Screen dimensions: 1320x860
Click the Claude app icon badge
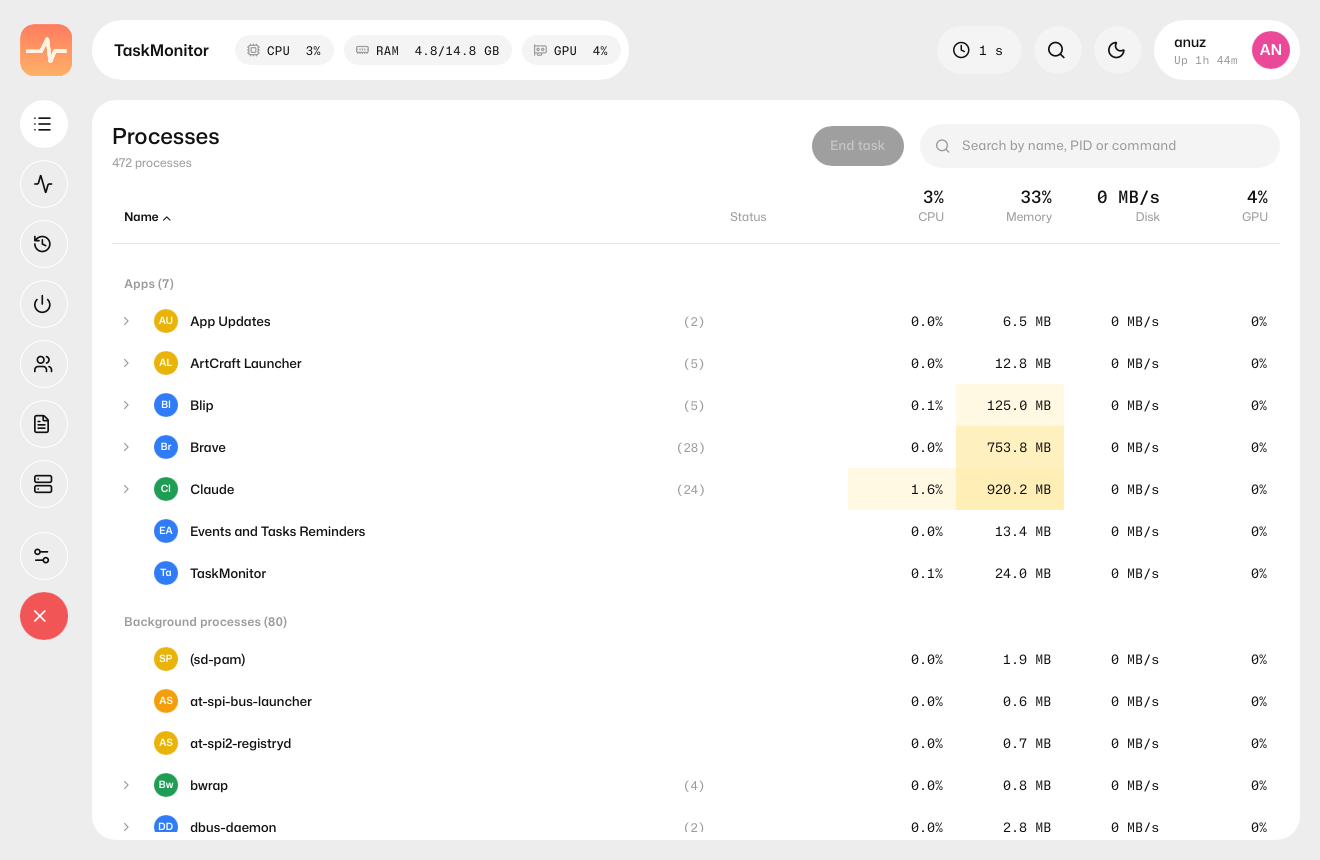[x=166, y=489]
